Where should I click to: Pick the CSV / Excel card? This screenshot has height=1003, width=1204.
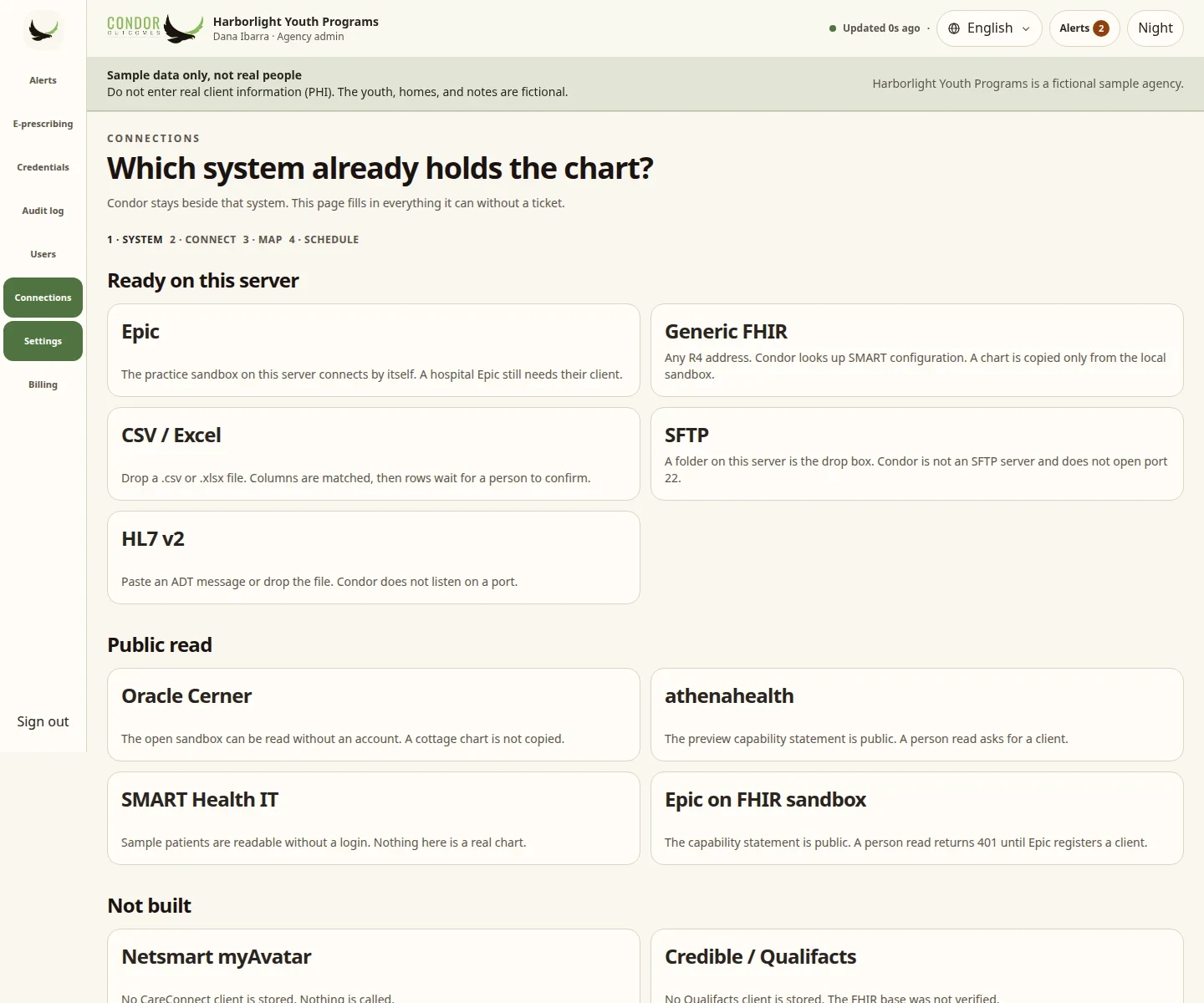pyautogui.click(x=374, y=454)
